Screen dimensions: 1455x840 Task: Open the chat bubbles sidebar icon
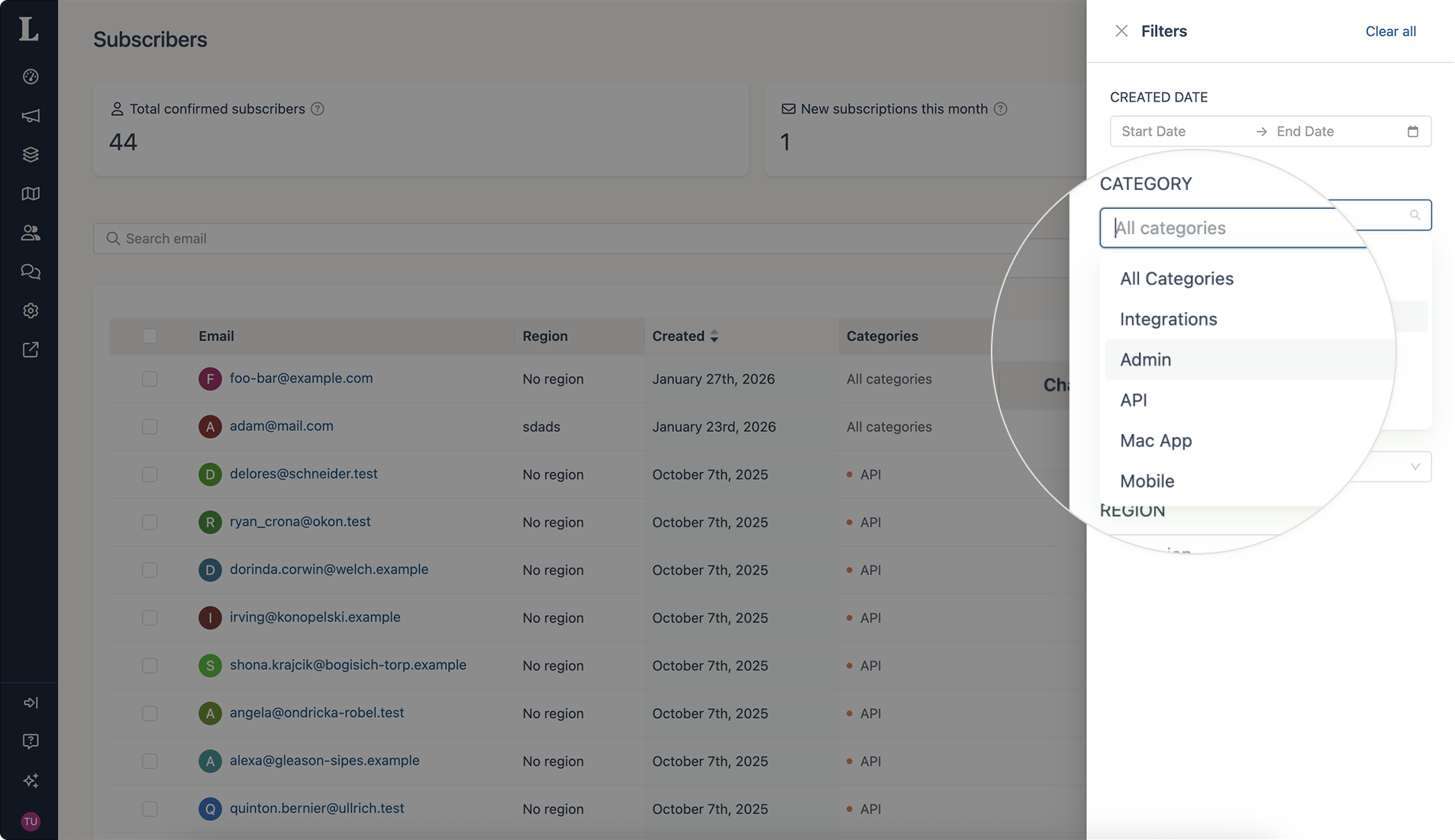pyautogui.click(x=31, y=272)
